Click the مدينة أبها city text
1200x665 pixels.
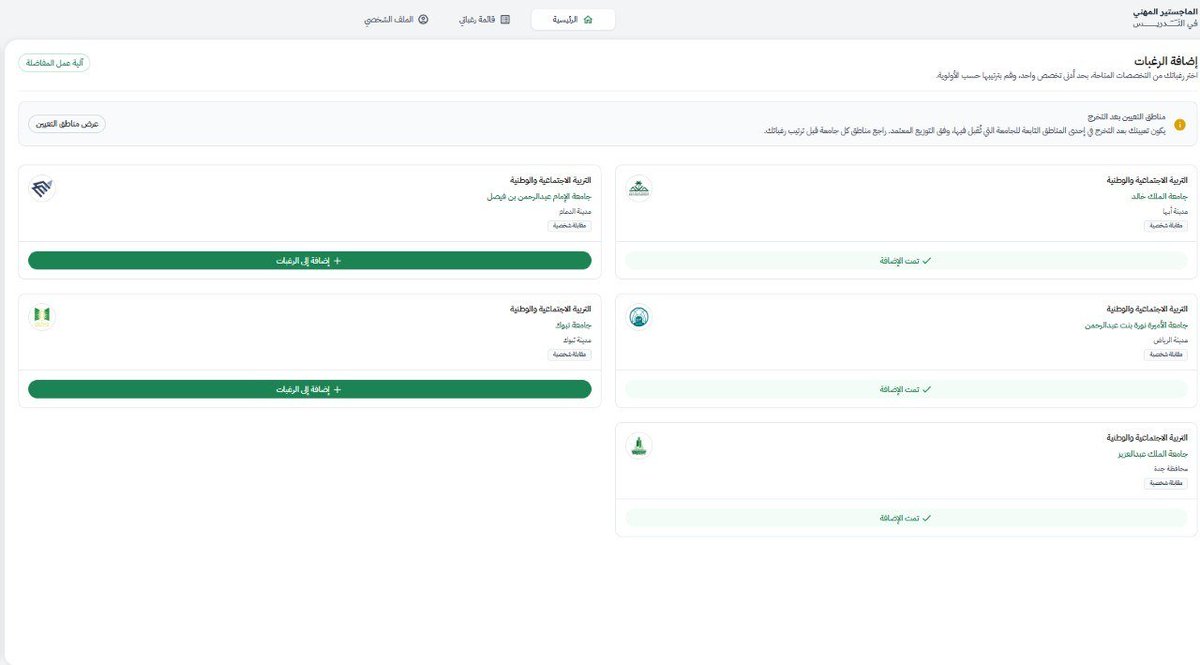[1175, 211]
